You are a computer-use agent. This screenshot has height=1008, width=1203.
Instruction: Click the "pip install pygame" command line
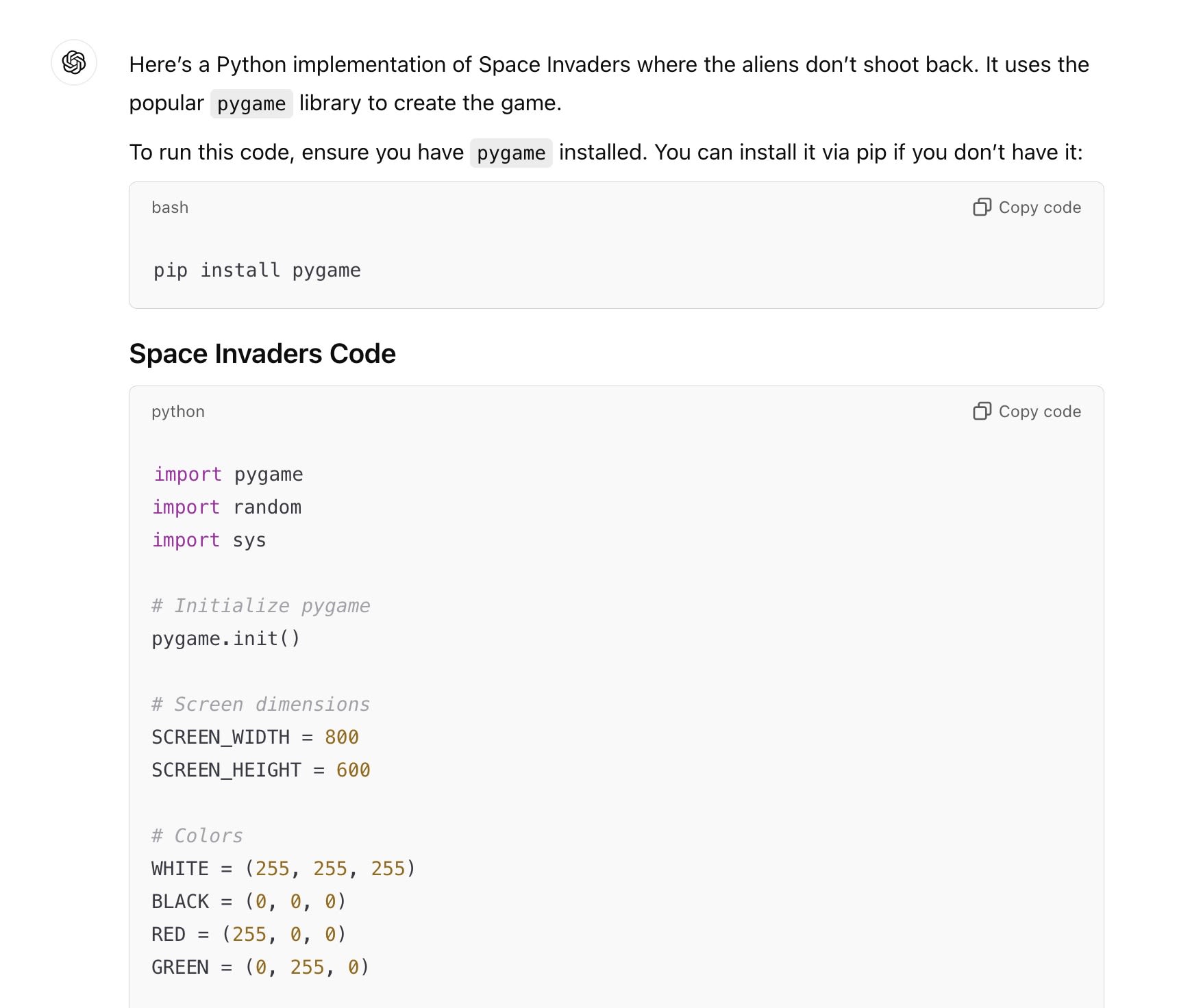click(257, 270)
